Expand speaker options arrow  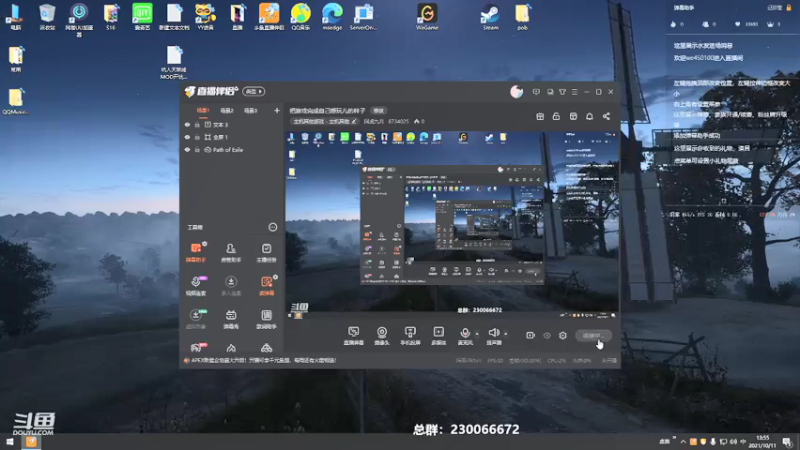tap(506, 334)
